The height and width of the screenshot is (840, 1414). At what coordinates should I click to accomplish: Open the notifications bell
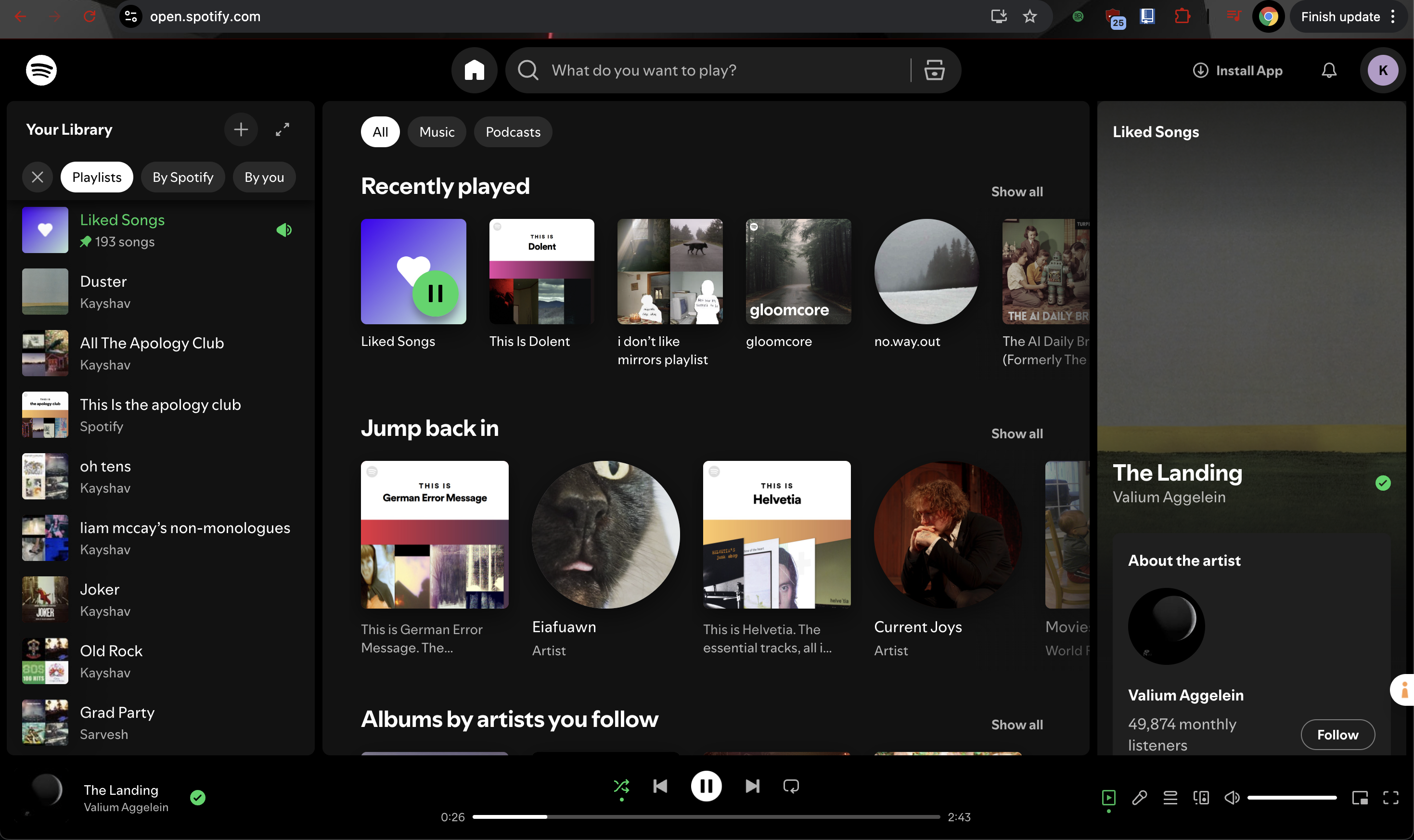1328,70
